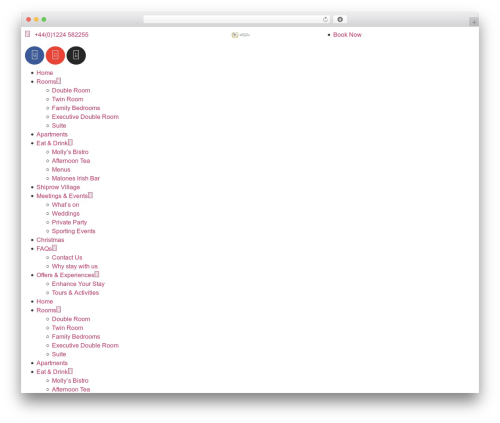This screenshot has width=500, height=423.
Task: Click the Book Now link
Action: (347, 35)
